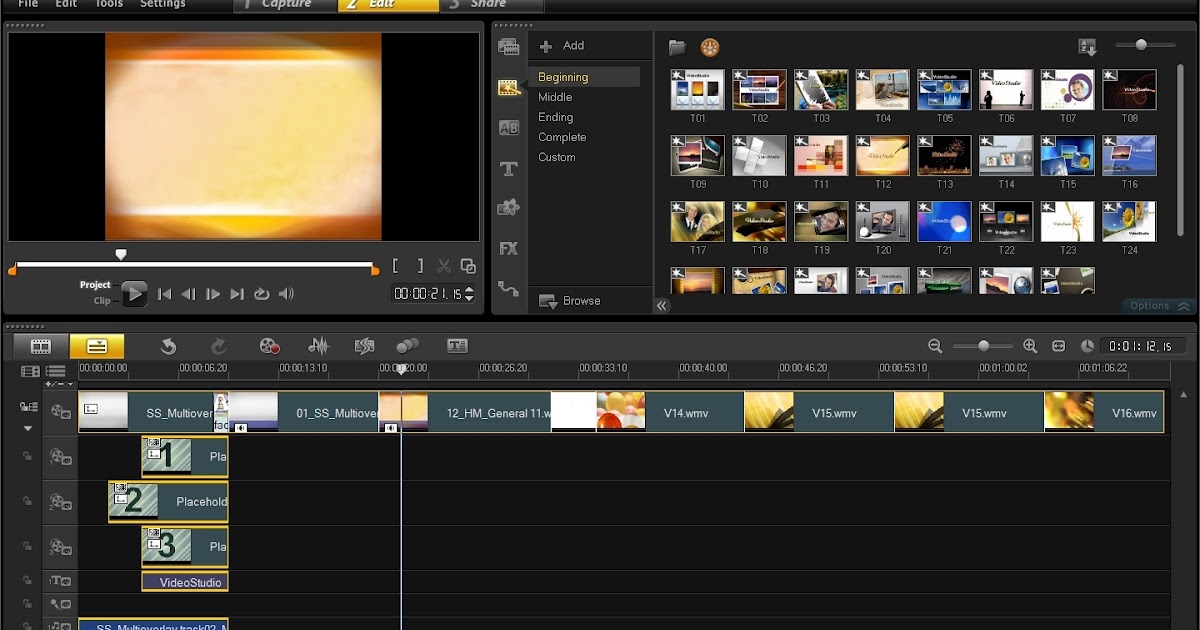Image resolution: width=1200 pixels, height=630 pixels.
Task: Set mark-out point with right bracket
Action: [x=420, y=266]
